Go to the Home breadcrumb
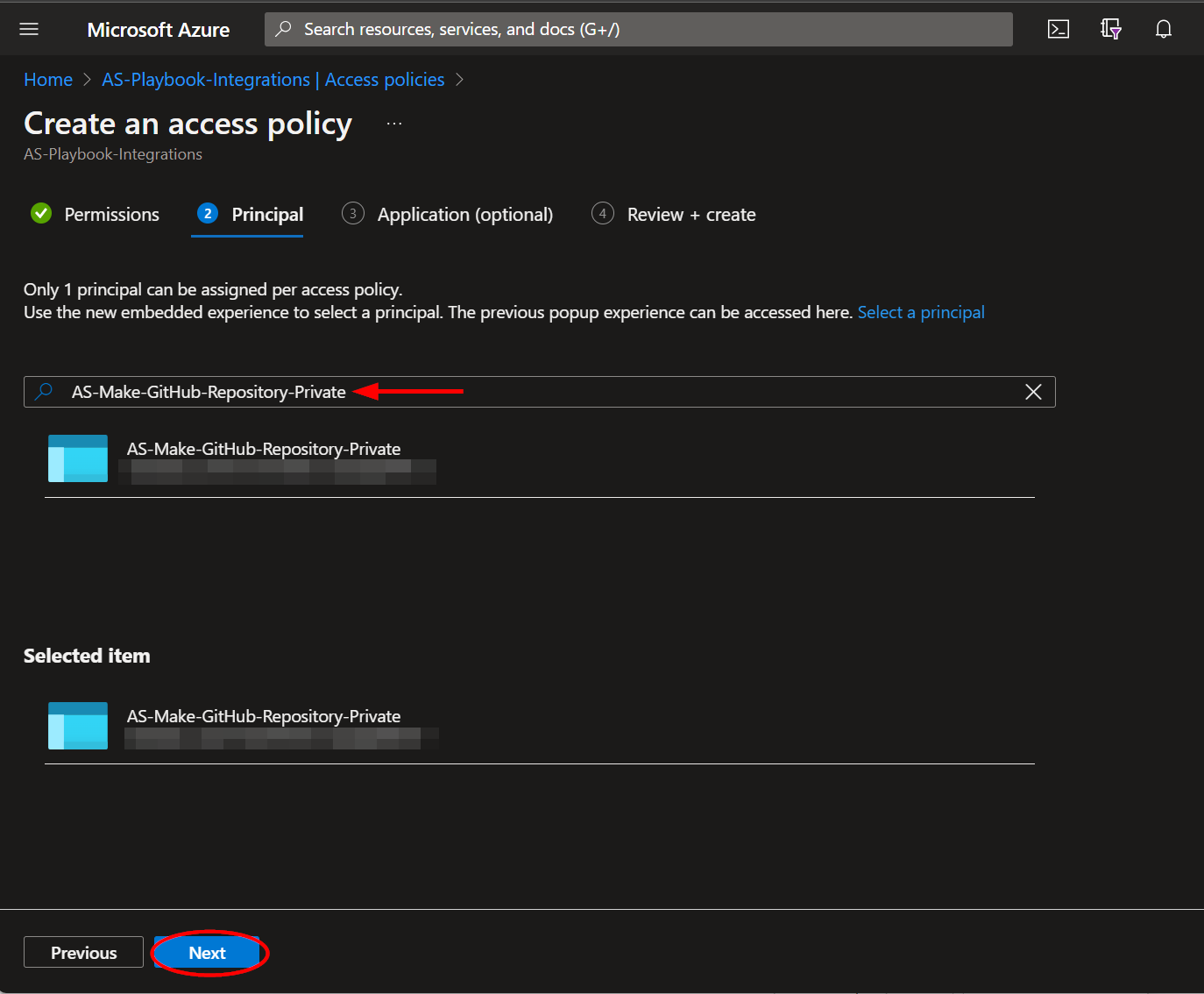 click(48, 80)
